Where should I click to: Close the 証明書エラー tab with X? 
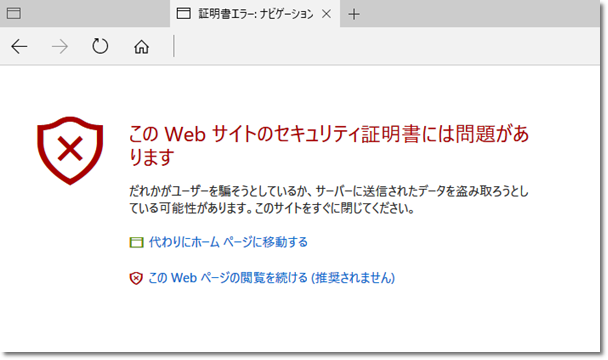point(326,14)
